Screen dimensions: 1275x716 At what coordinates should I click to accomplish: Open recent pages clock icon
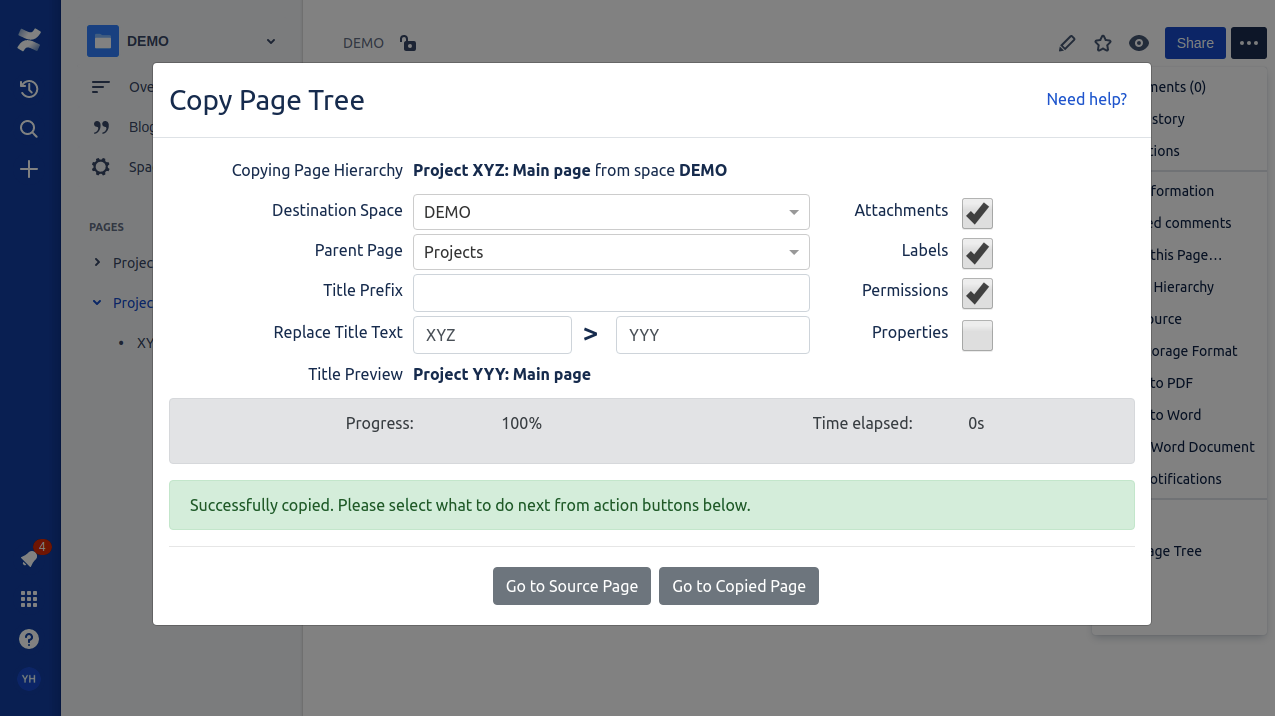point(29,89)
